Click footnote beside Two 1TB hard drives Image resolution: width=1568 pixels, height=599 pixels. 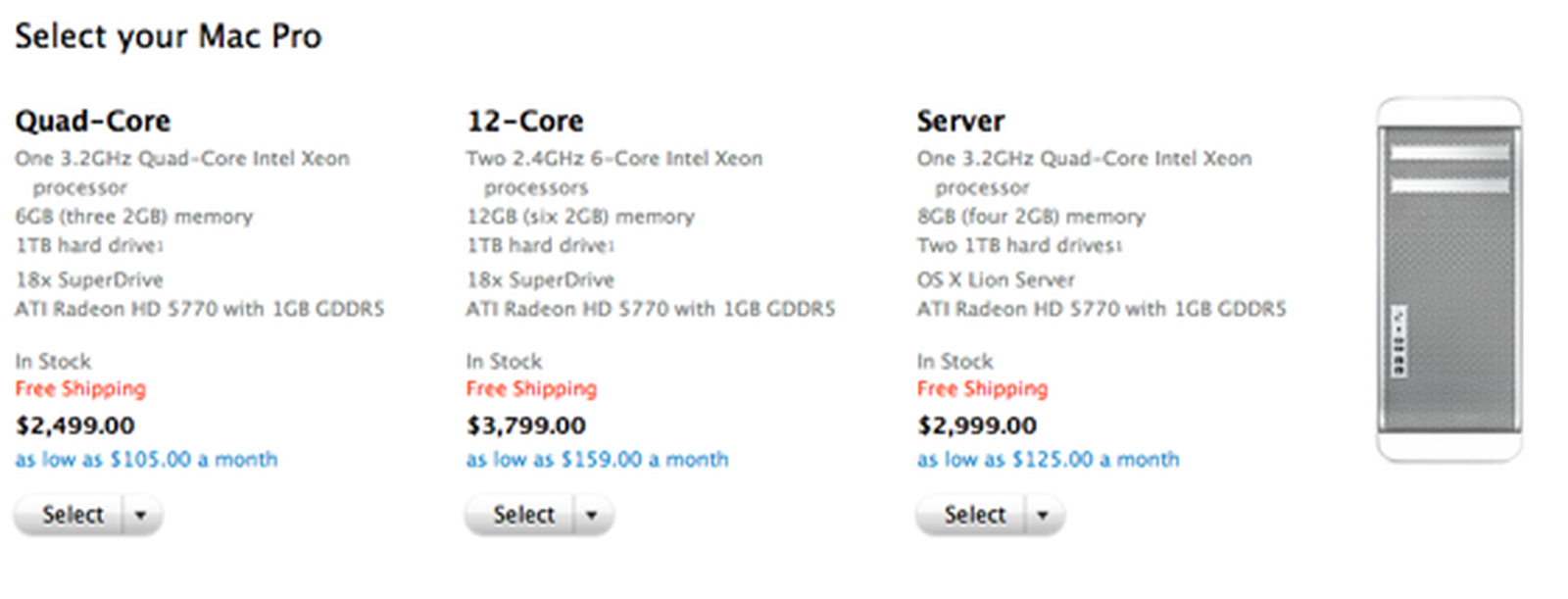coord(1119,246)
